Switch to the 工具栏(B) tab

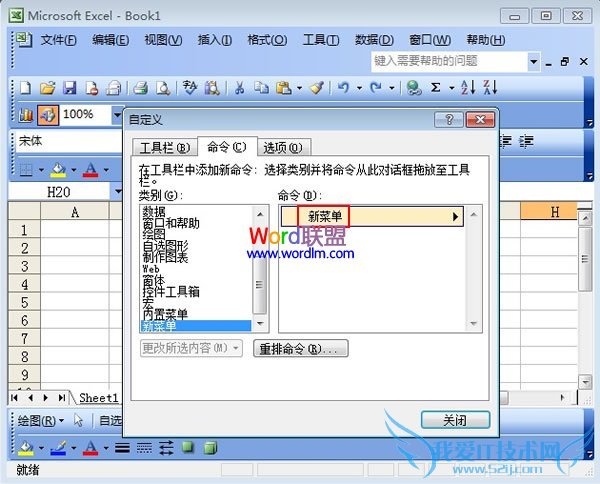(x=165, y=148)
